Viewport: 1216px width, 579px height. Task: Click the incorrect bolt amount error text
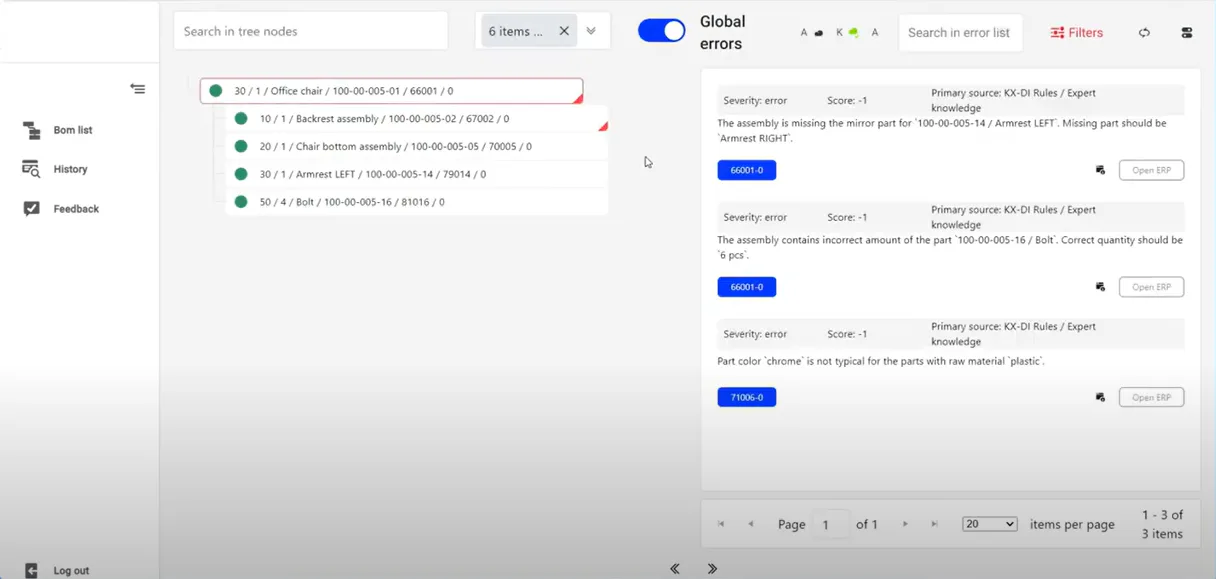point(950,247)
